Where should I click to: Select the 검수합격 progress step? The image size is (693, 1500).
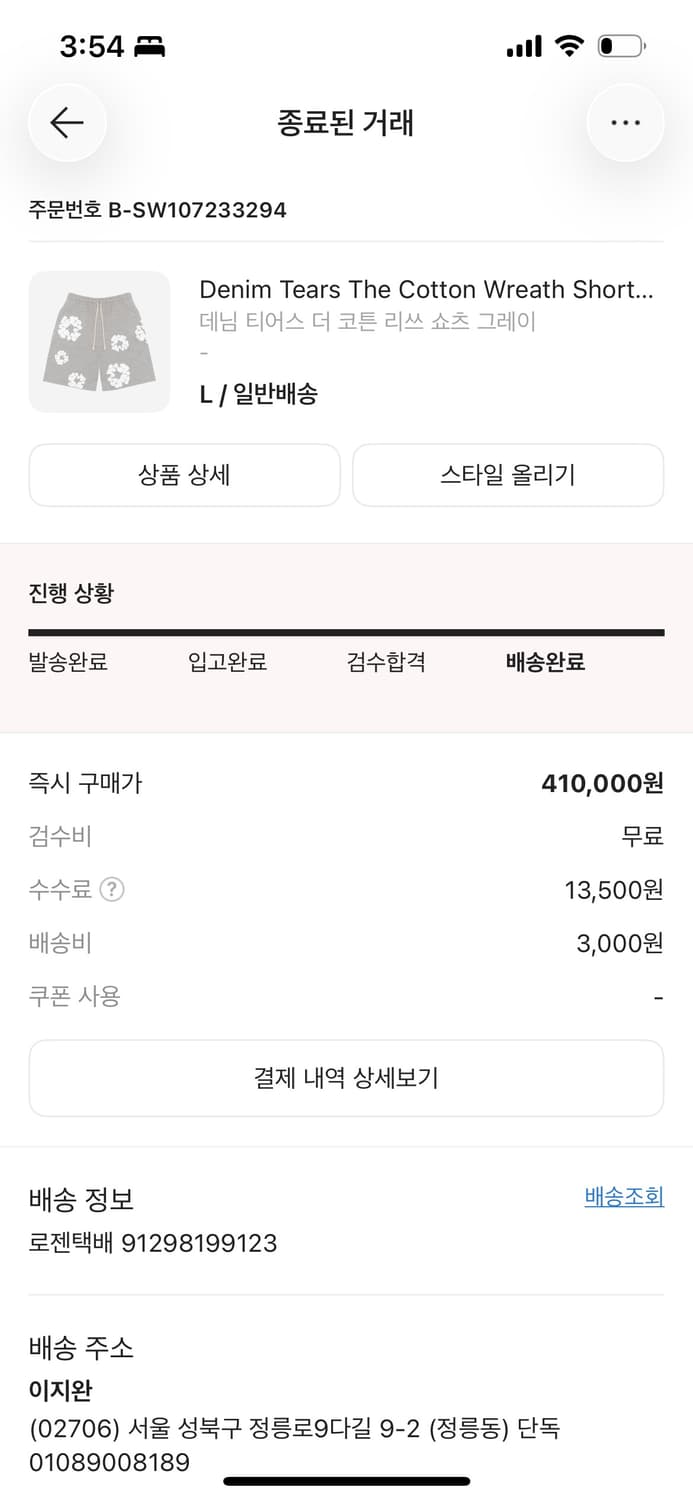coord(385,662)
